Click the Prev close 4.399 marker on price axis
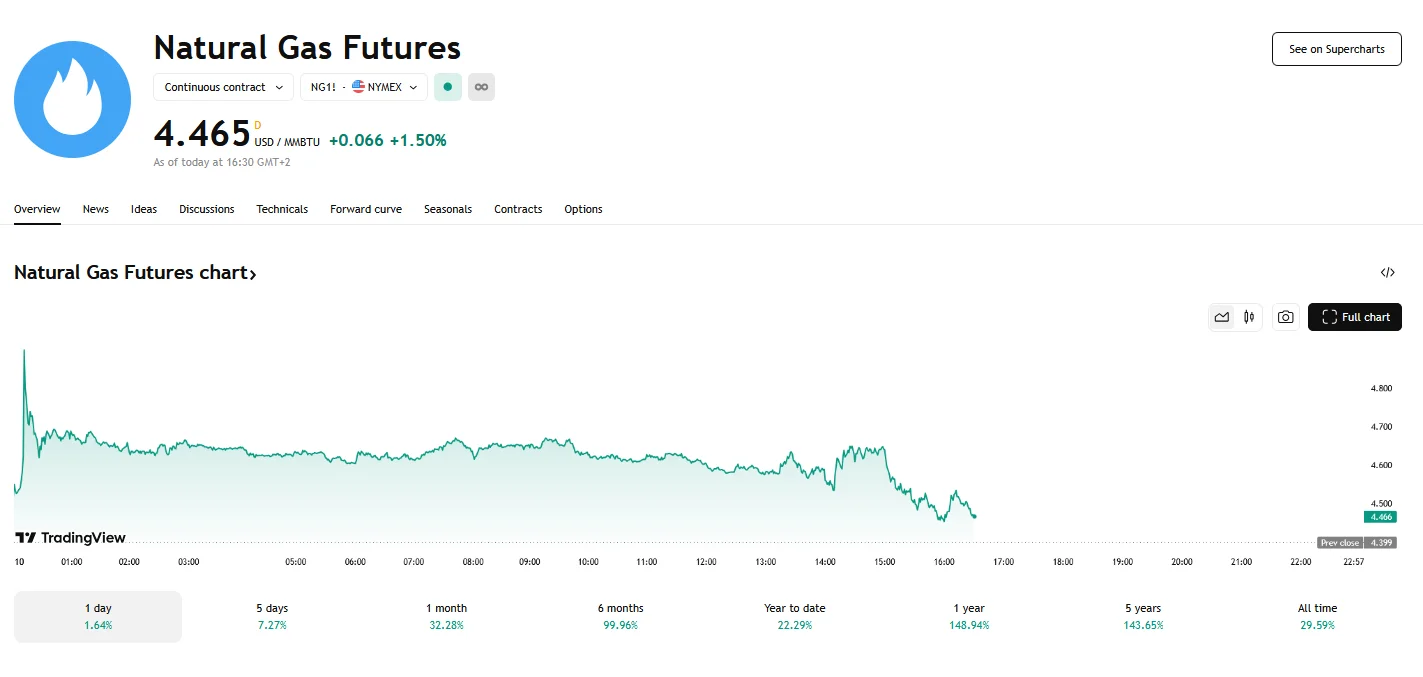 tap(1356, 542)
